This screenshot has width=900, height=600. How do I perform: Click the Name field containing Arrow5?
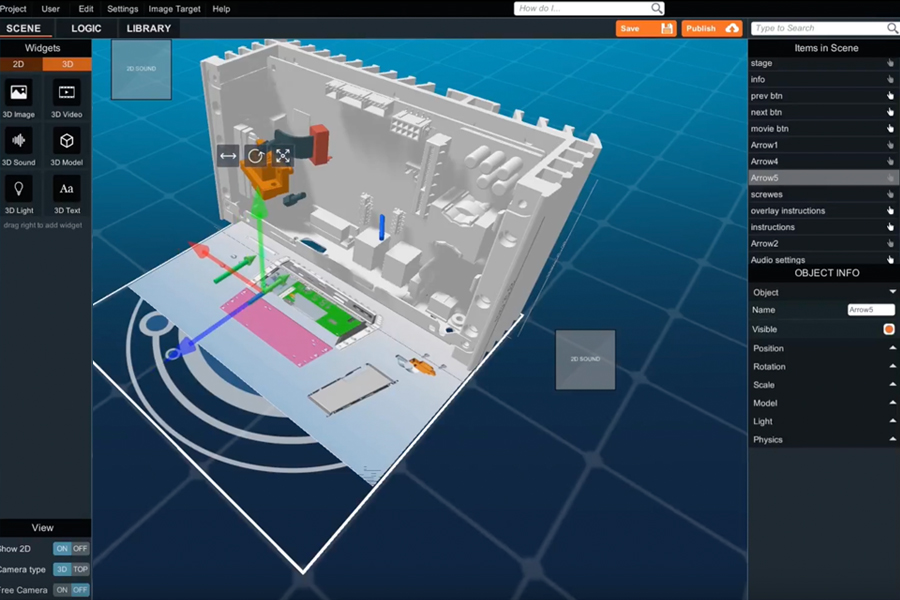point(871,309)
